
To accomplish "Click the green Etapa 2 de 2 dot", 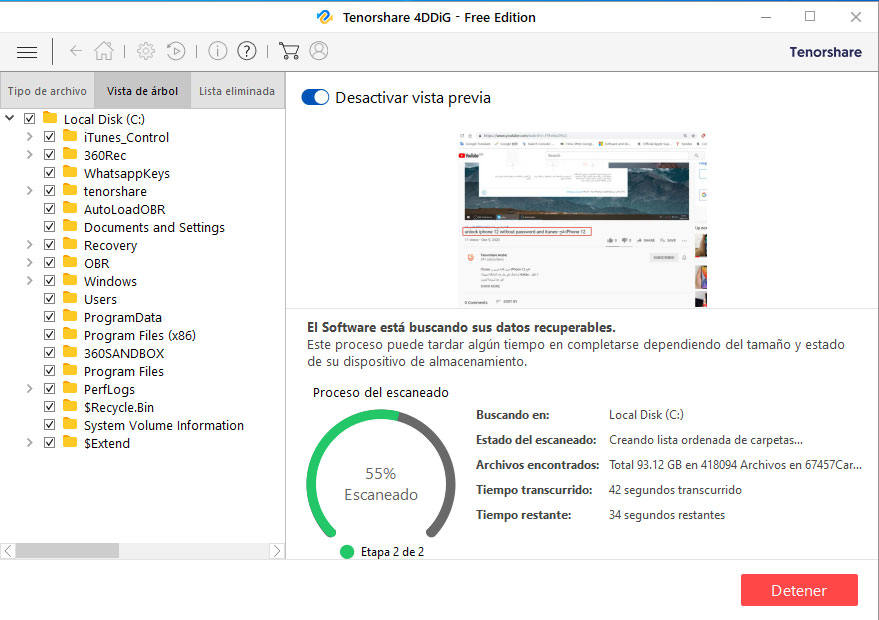I will [x=347, y=552].
